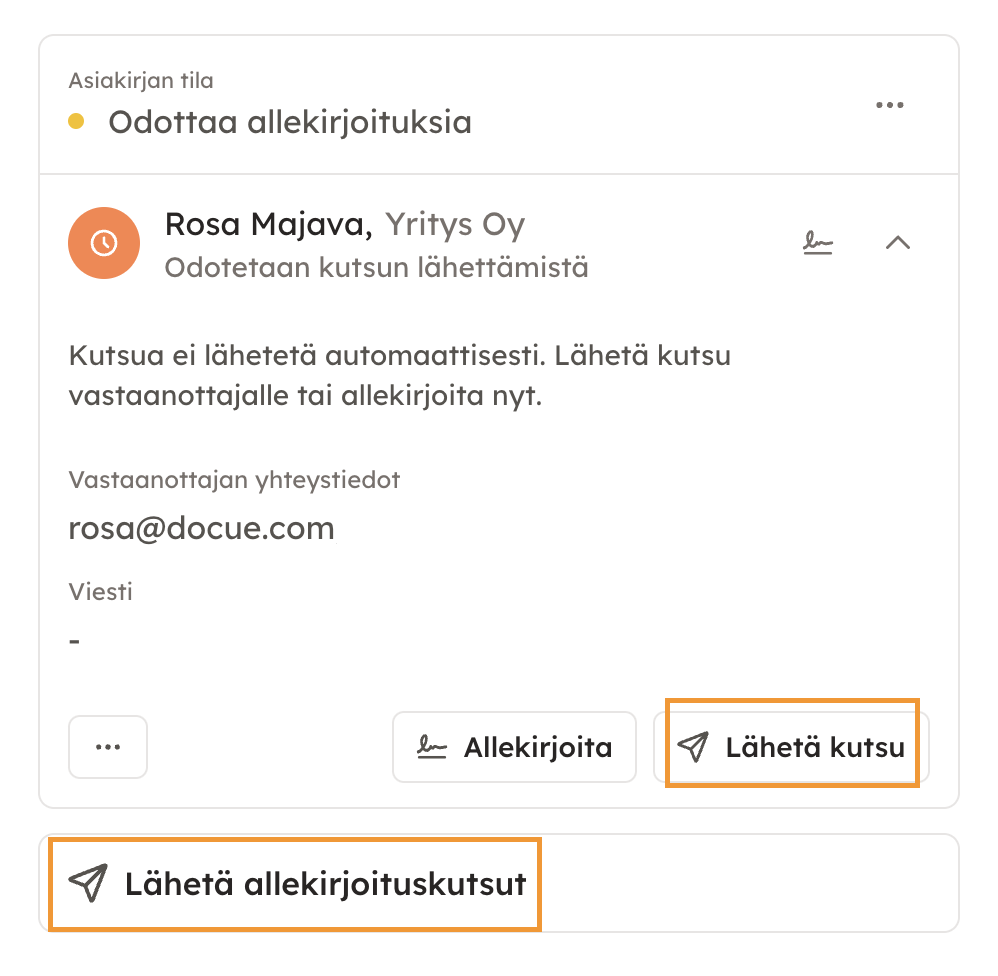
Task: Click the rosa@docue.com email address
Action: [201, 528]
